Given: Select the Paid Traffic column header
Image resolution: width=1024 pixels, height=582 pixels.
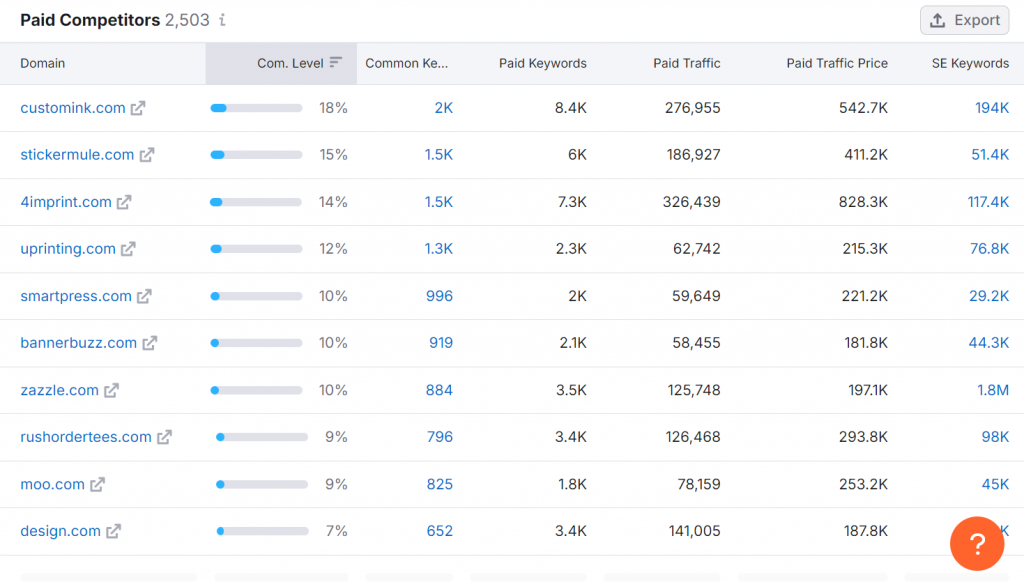Looking at the screenshot, I should click(x=686, y=63).
